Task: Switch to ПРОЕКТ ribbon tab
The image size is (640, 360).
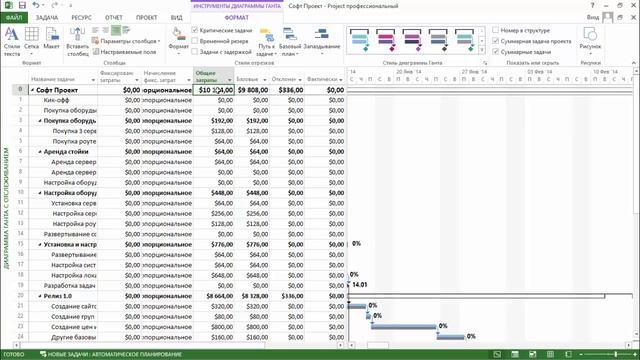Action: coord(147,18)
